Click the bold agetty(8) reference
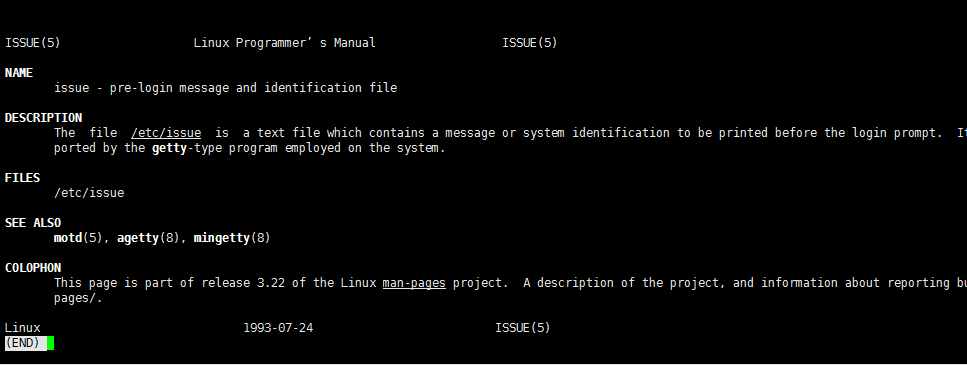The image size is (967, 365). [148, 238]
